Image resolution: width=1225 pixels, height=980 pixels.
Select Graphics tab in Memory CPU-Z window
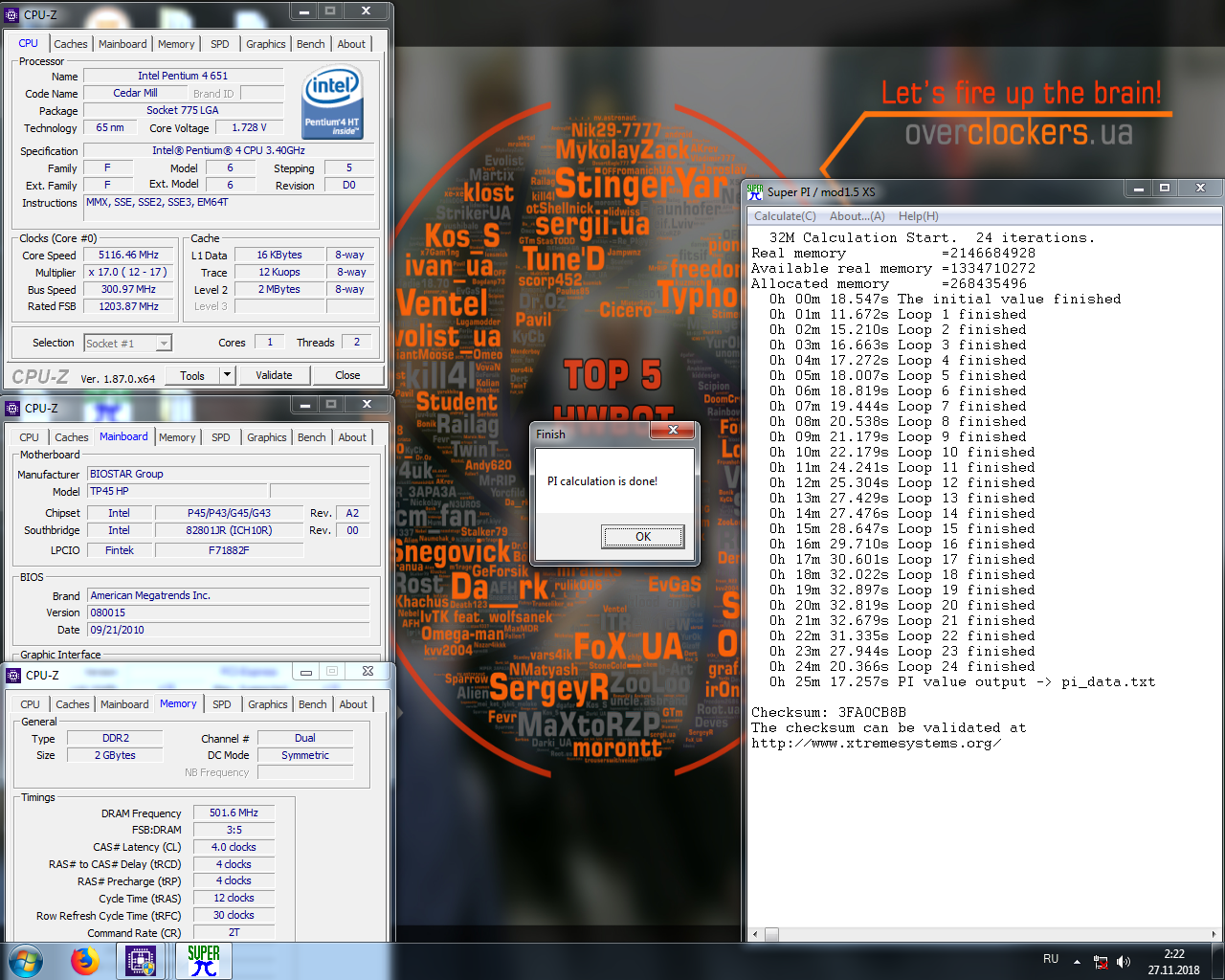(268, 704)
